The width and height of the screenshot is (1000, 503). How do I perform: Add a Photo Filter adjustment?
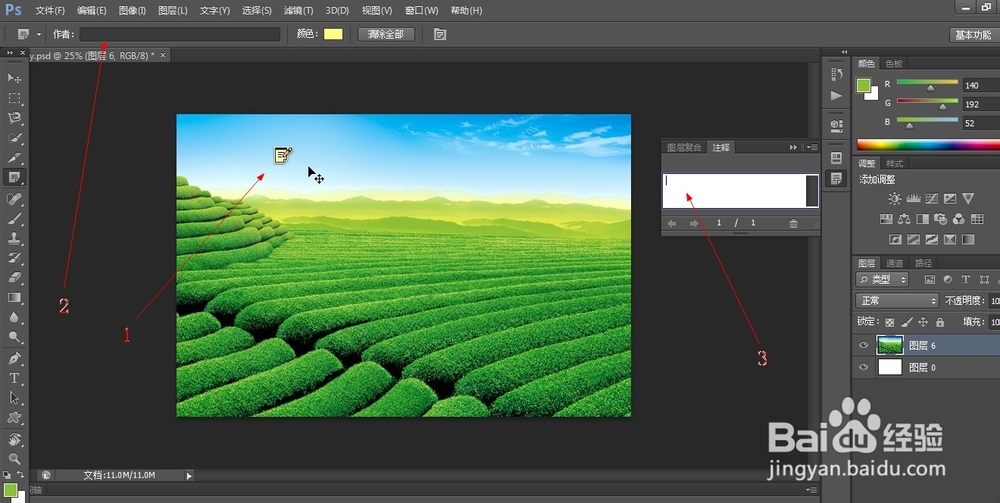point(940,219)
